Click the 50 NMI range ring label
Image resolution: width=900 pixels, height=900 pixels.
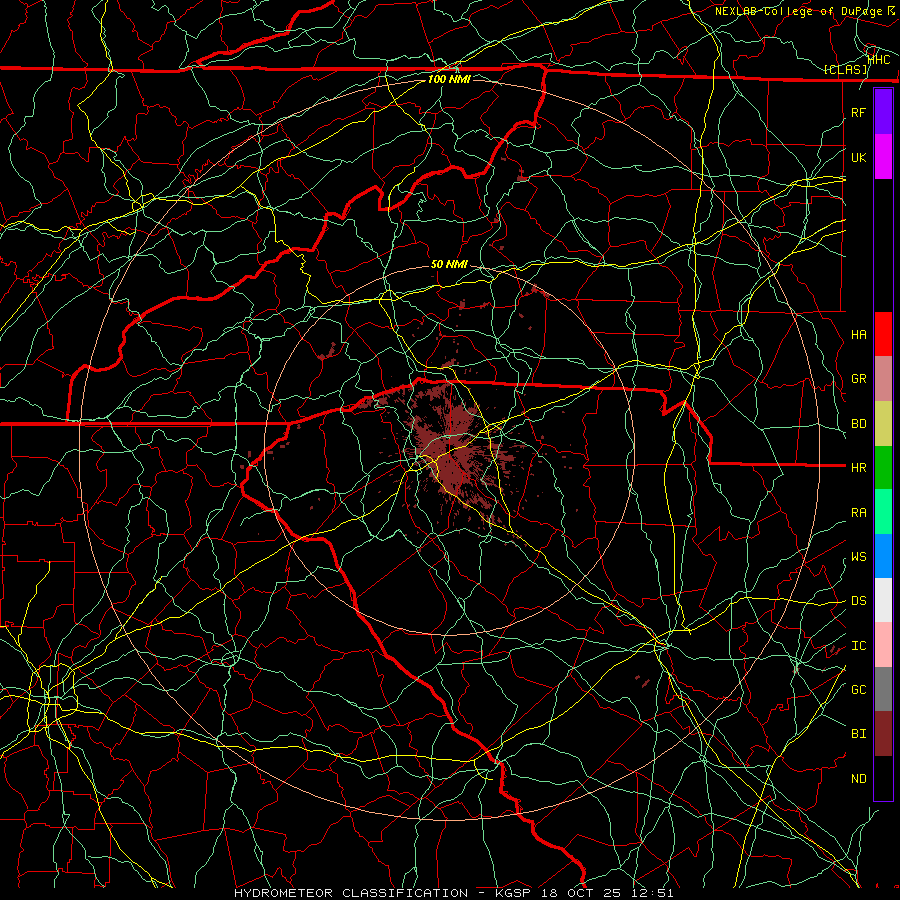[449, 264]
